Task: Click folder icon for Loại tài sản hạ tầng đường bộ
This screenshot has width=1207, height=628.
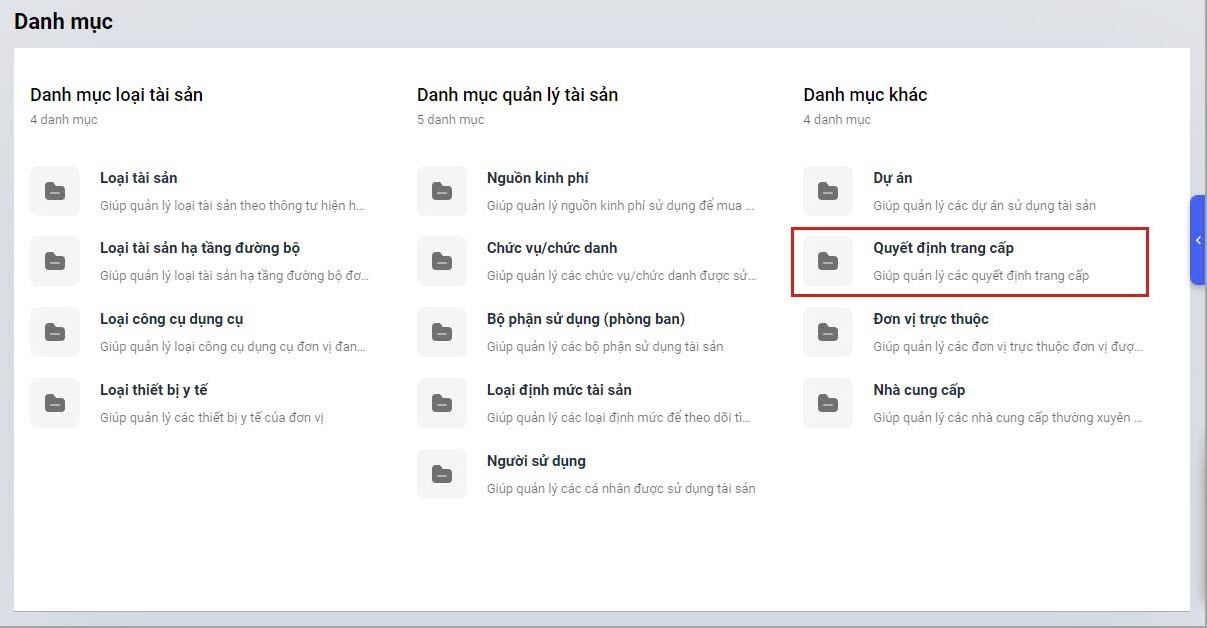Action: click(55, 261)
